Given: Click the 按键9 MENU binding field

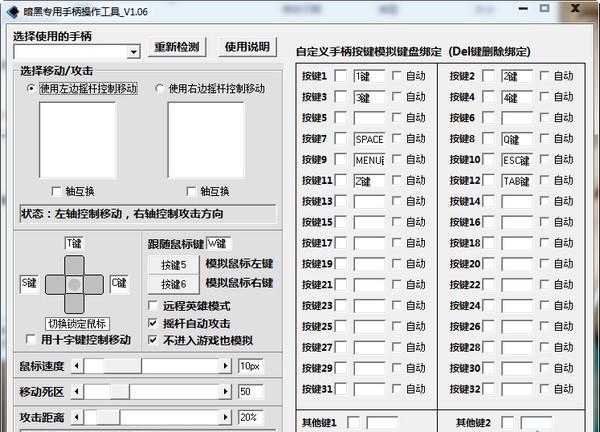Looking at the screenshot, I should [x=369, y=160].
